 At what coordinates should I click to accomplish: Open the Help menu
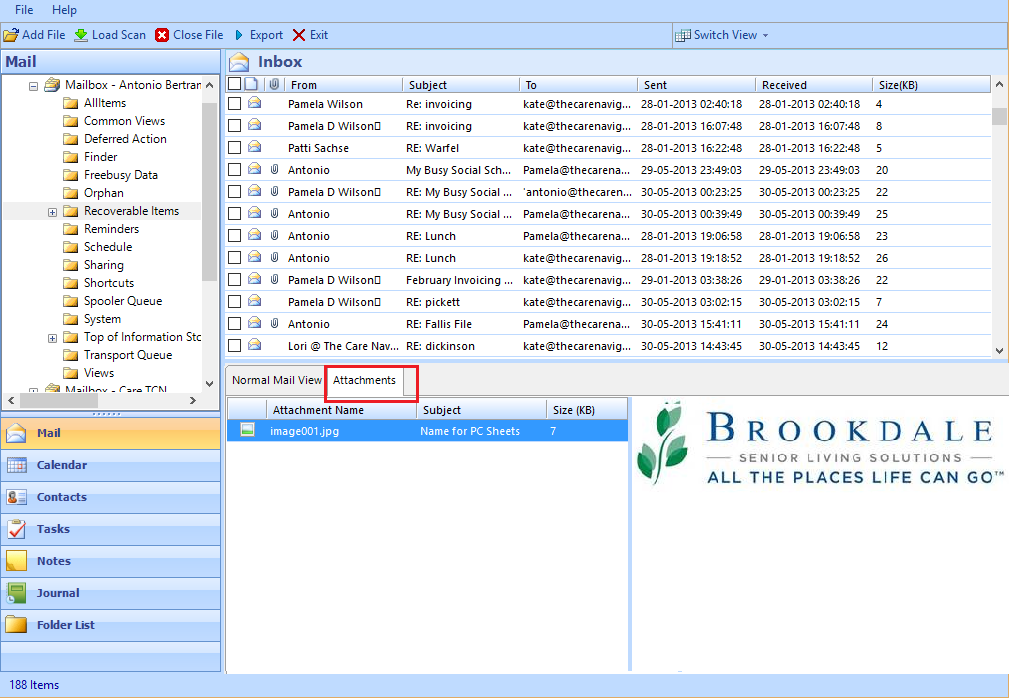pos(64,10)
